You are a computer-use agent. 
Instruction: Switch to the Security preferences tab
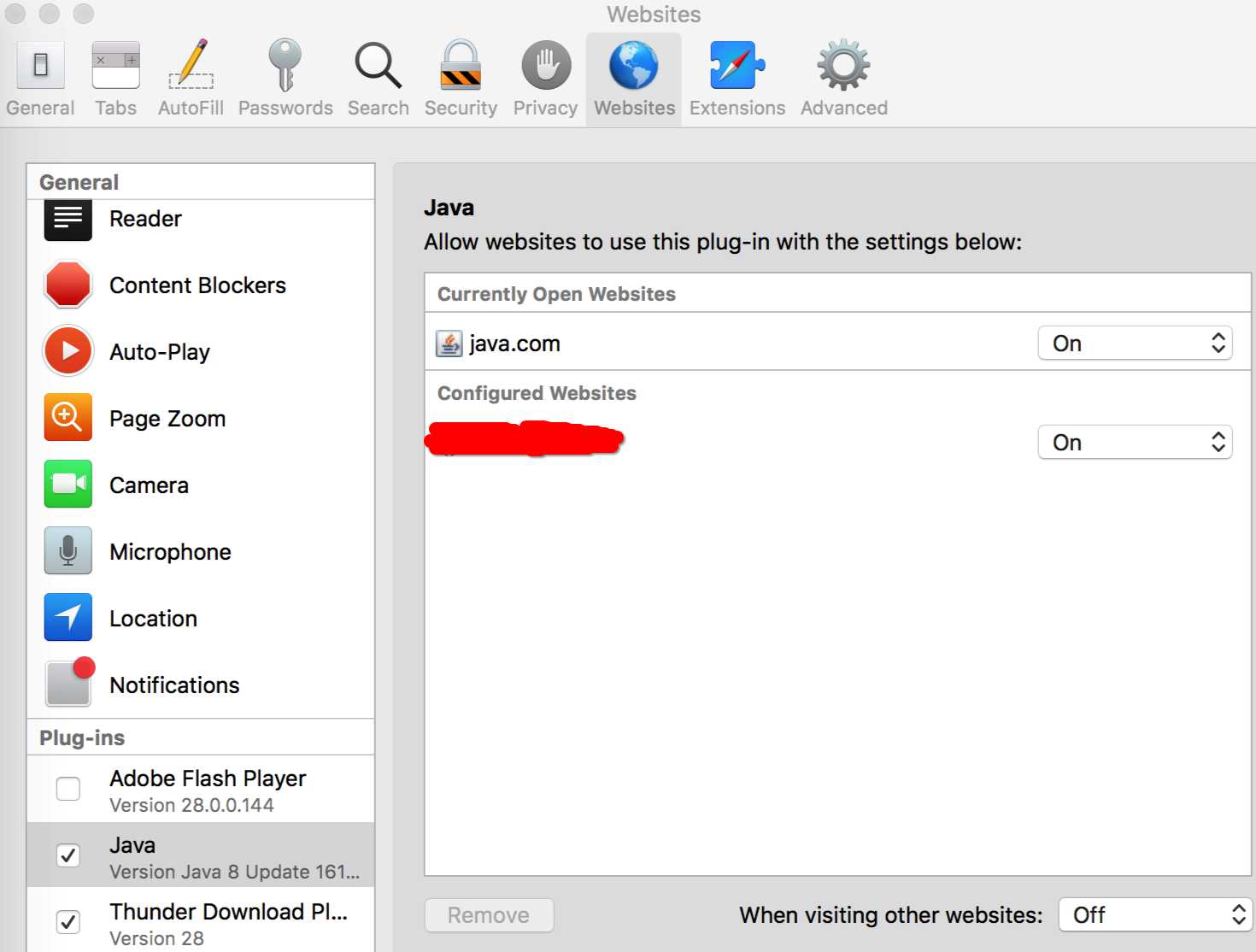pos(461,79)
